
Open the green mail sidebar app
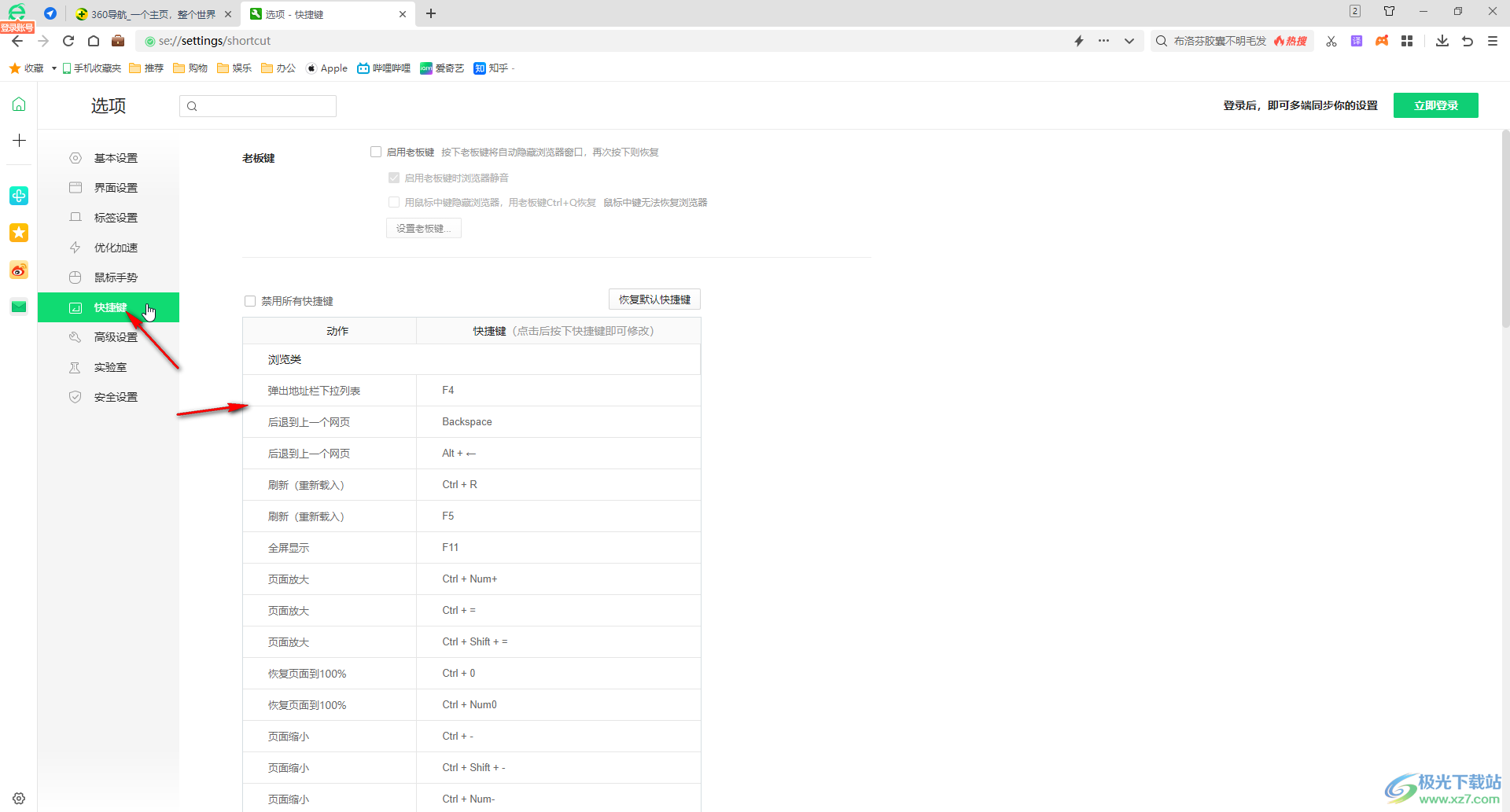(19, 307)
